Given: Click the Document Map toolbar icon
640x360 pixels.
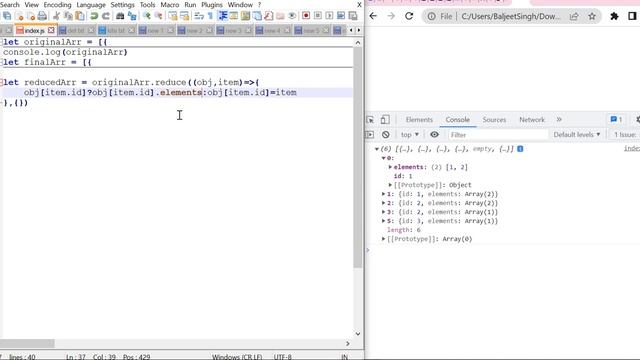Looking at the screenshot, I should (245, 16).
